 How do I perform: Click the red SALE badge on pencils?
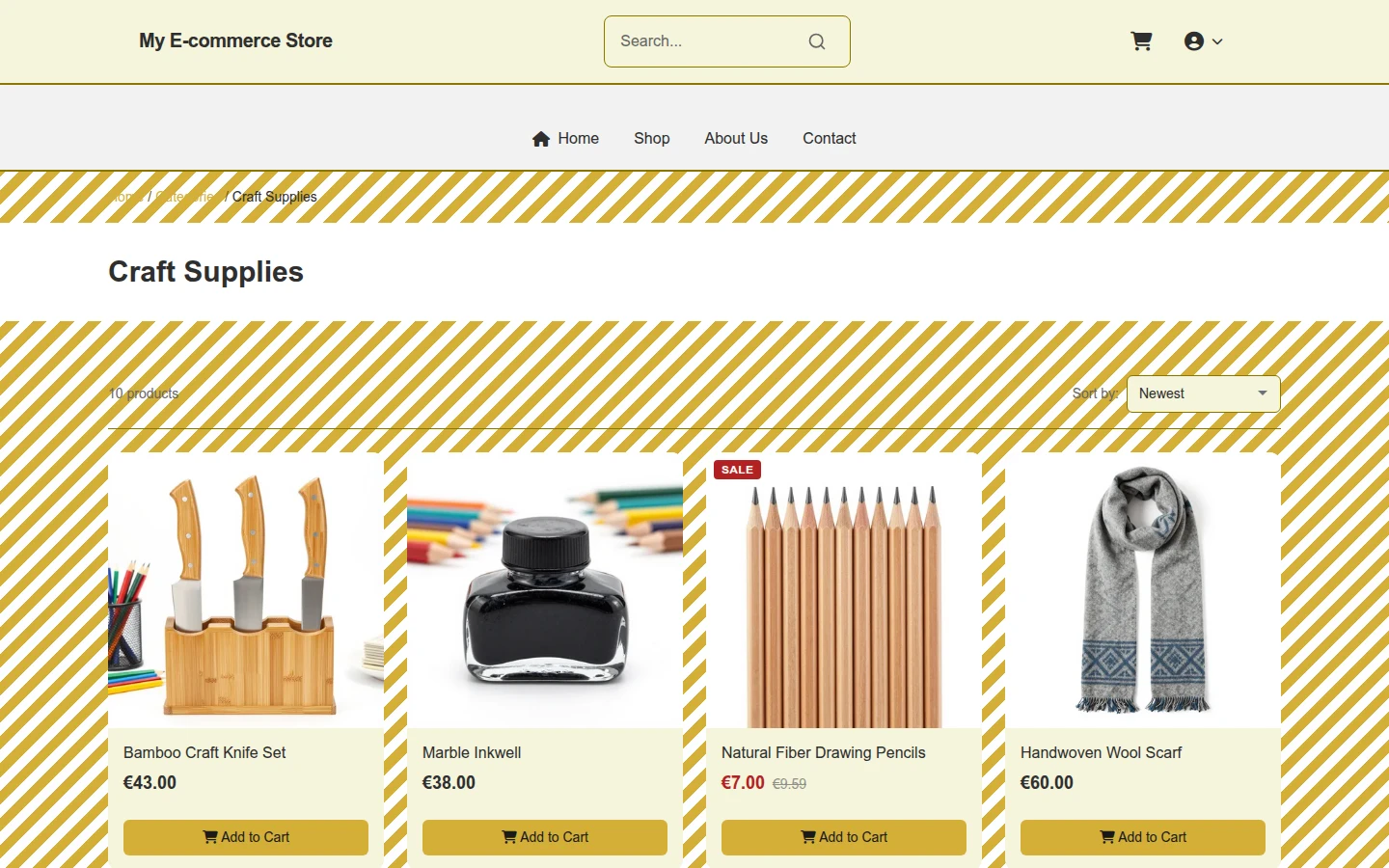(x=737, y=470)
